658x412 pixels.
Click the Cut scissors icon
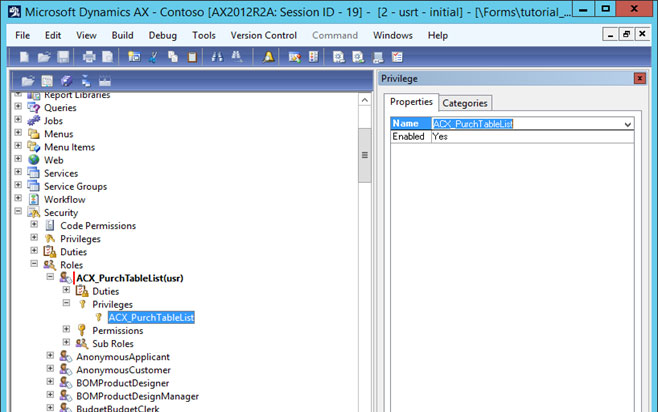(155, 57)
